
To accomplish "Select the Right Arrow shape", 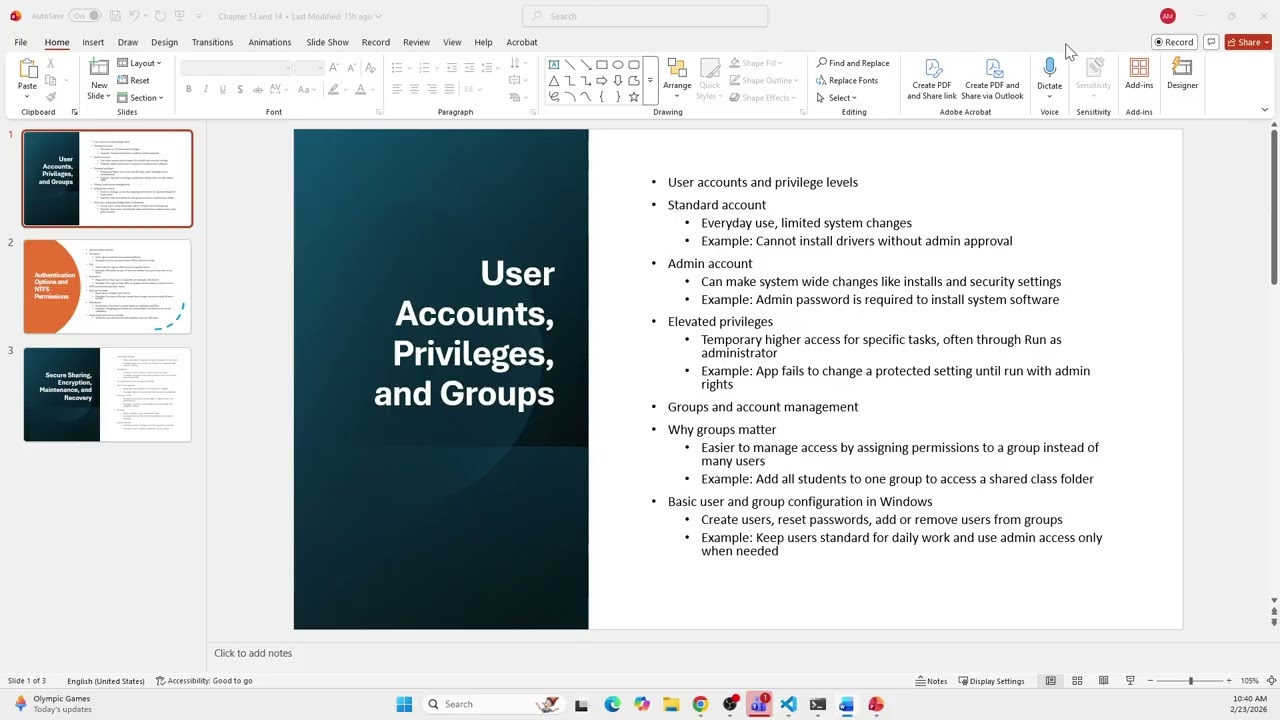I will tap(602, 81).
